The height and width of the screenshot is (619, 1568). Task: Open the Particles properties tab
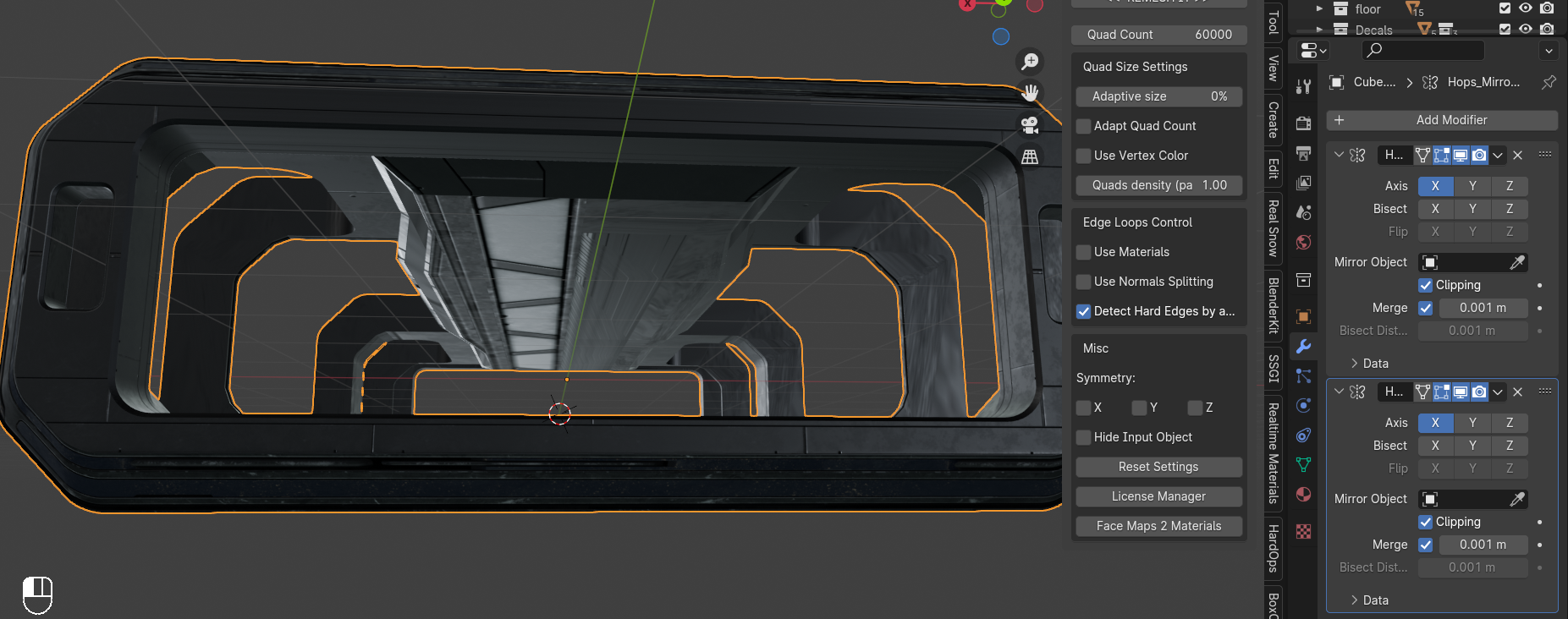(x=1303, y=375)
